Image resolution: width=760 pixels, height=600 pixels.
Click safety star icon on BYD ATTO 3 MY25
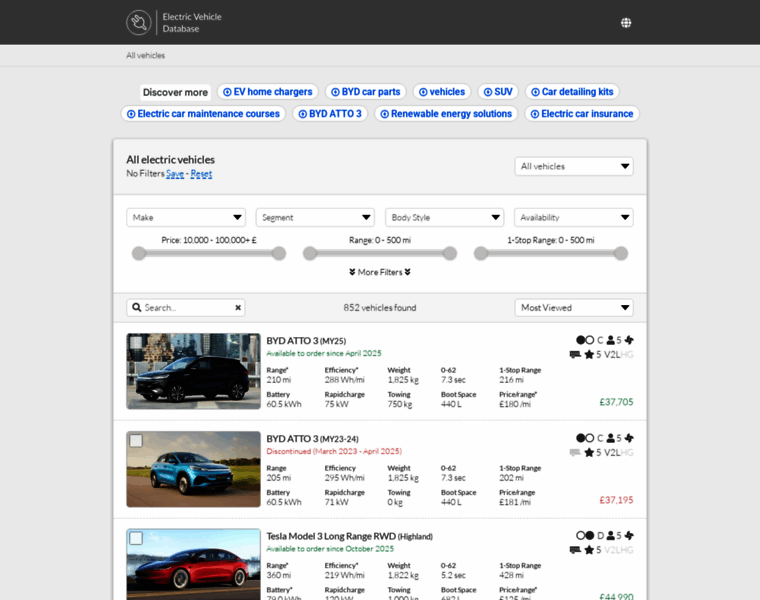(x=589, y=355)
